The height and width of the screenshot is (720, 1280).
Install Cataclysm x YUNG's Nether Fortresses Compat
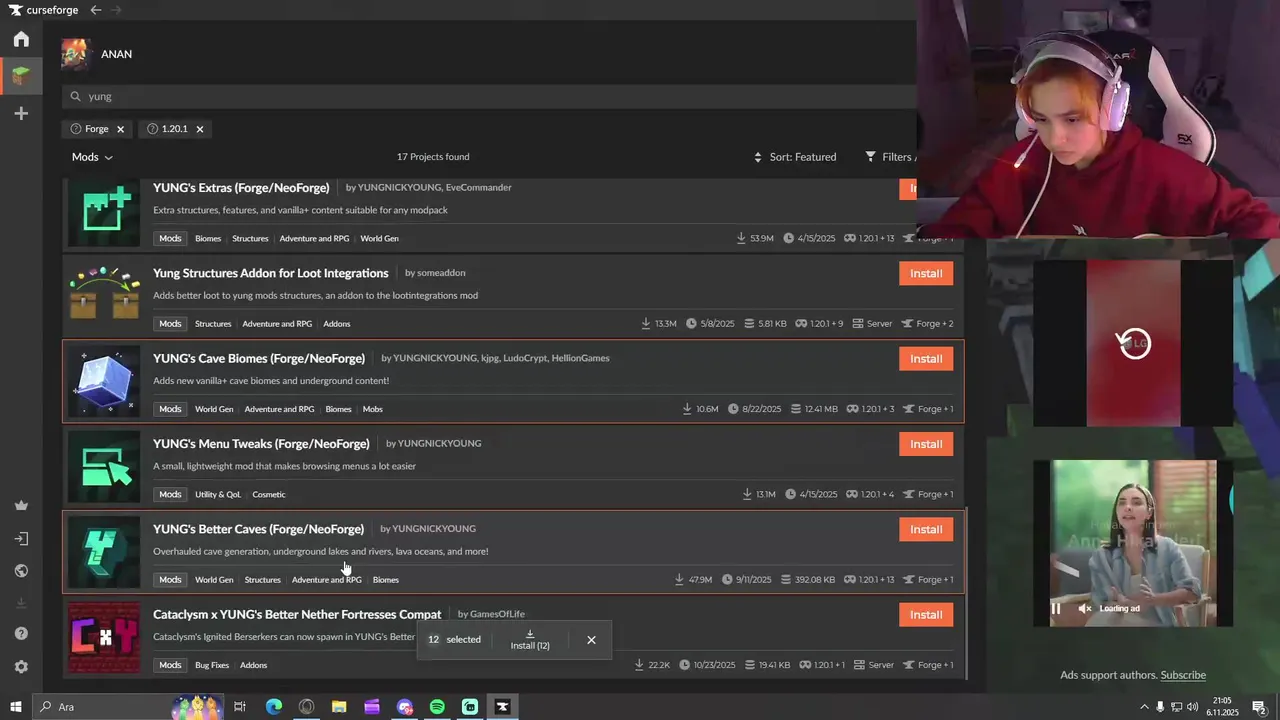(x=926, y=614)
